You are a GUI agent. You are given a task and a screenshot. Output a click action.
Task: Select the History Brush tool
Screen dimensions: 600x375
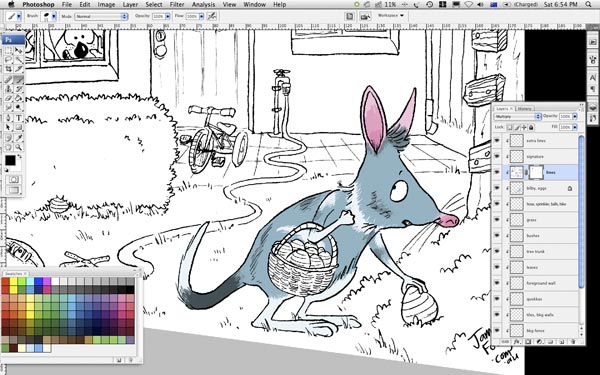point(18,89)
